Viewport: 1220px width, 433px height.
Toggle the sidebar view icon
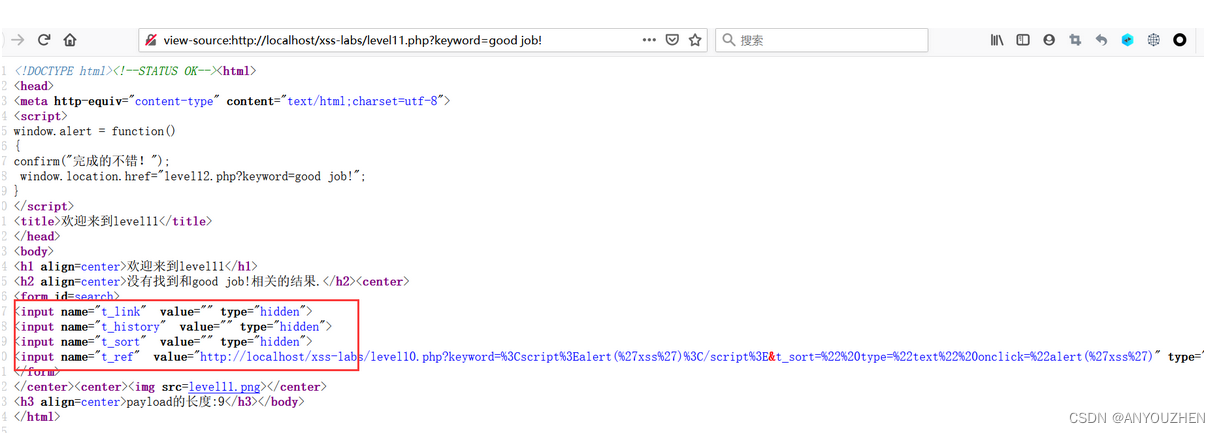[1023, 40]
